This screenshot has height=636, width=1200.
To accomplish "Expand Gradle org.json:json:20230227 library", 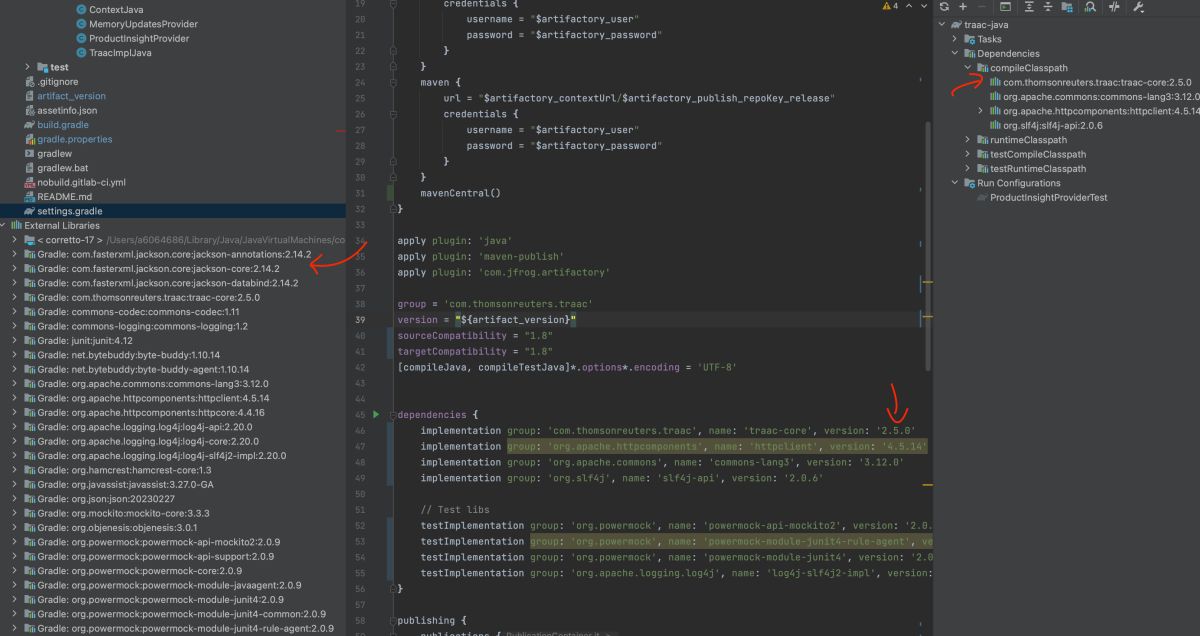I will click(15, 499).
